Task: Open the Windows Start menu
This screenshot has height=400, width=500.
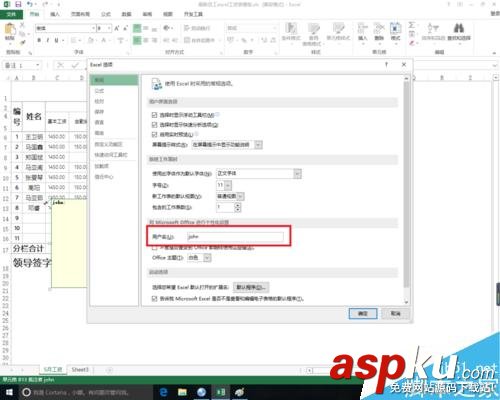Action: [x=9, y=392]
